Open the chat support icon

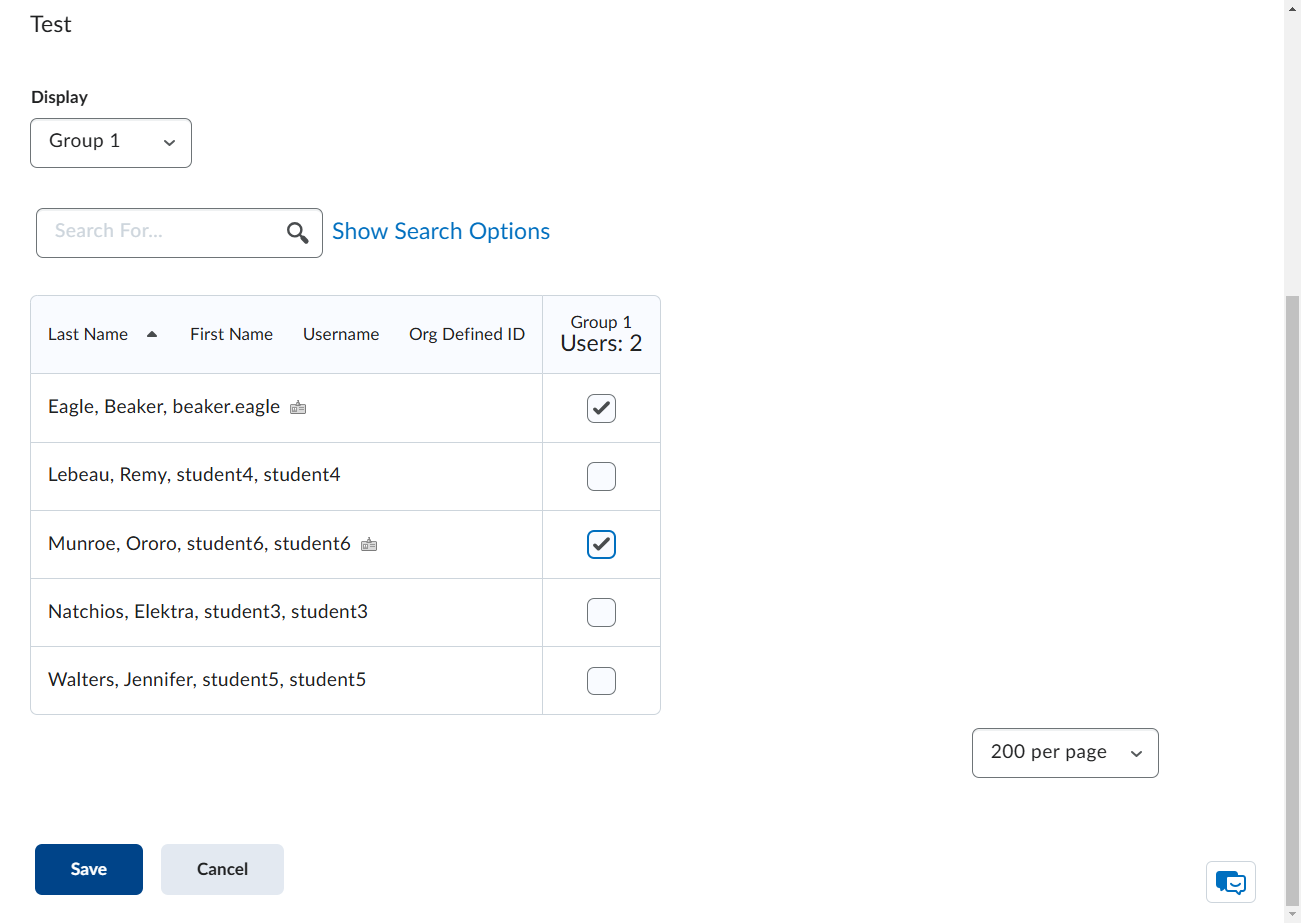click(1230, 882)
